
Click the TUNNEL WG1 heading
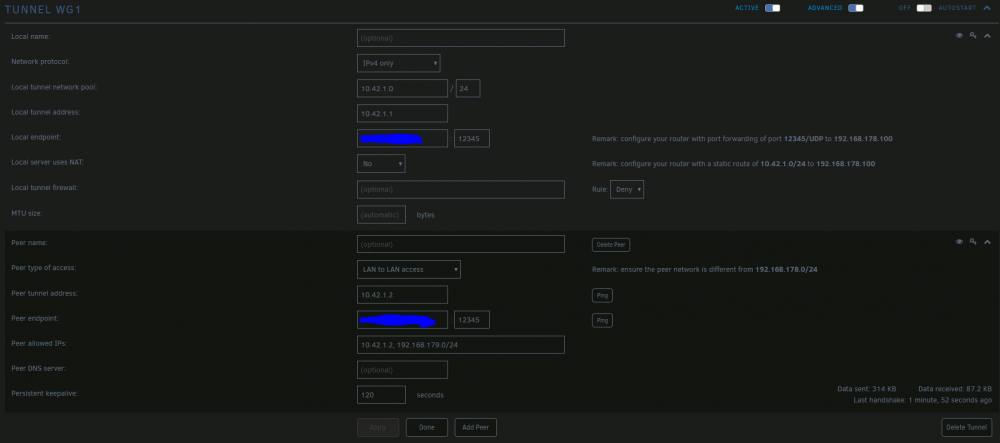click(x=43, y=10)
